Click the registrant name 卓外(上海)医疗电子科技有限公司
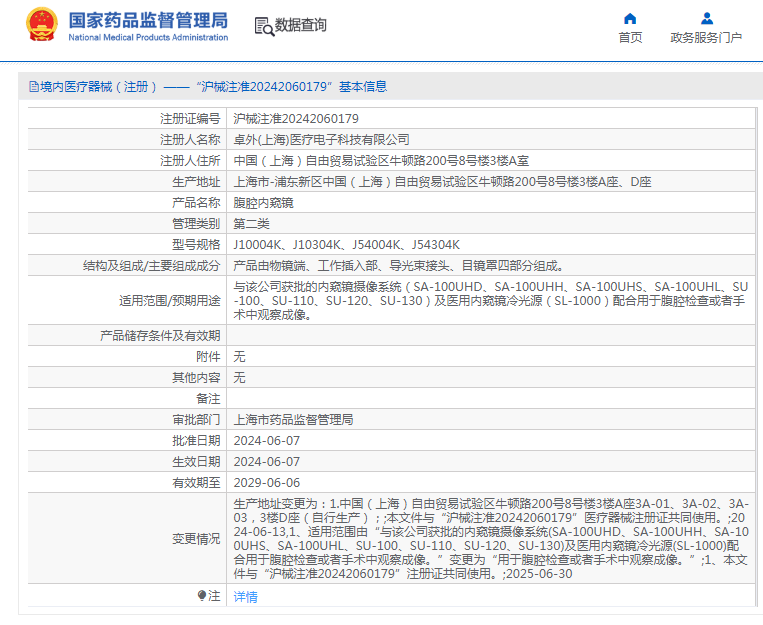 tap(321, 140)
